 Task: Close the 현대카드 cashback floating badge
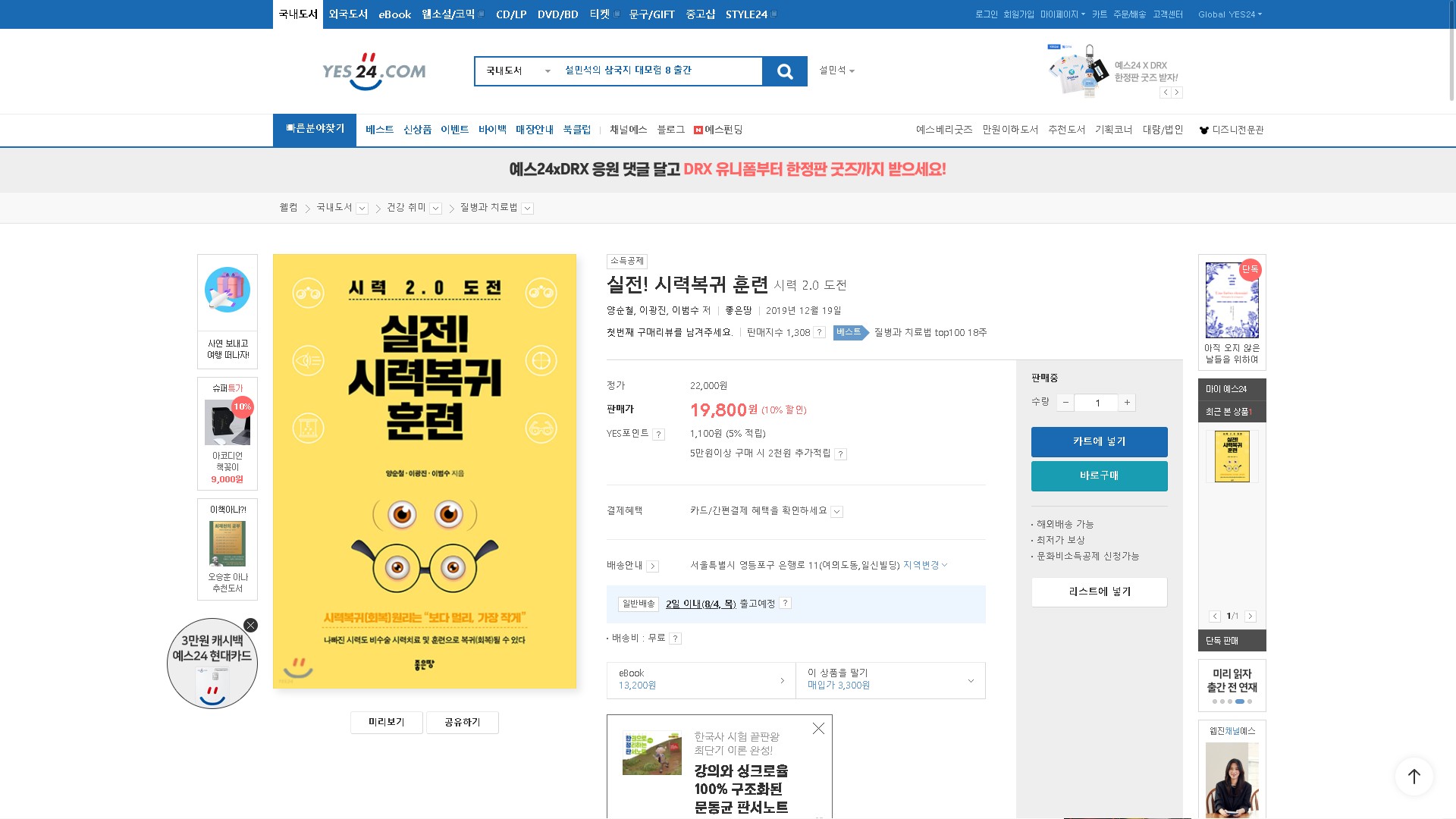pos(250,626)
